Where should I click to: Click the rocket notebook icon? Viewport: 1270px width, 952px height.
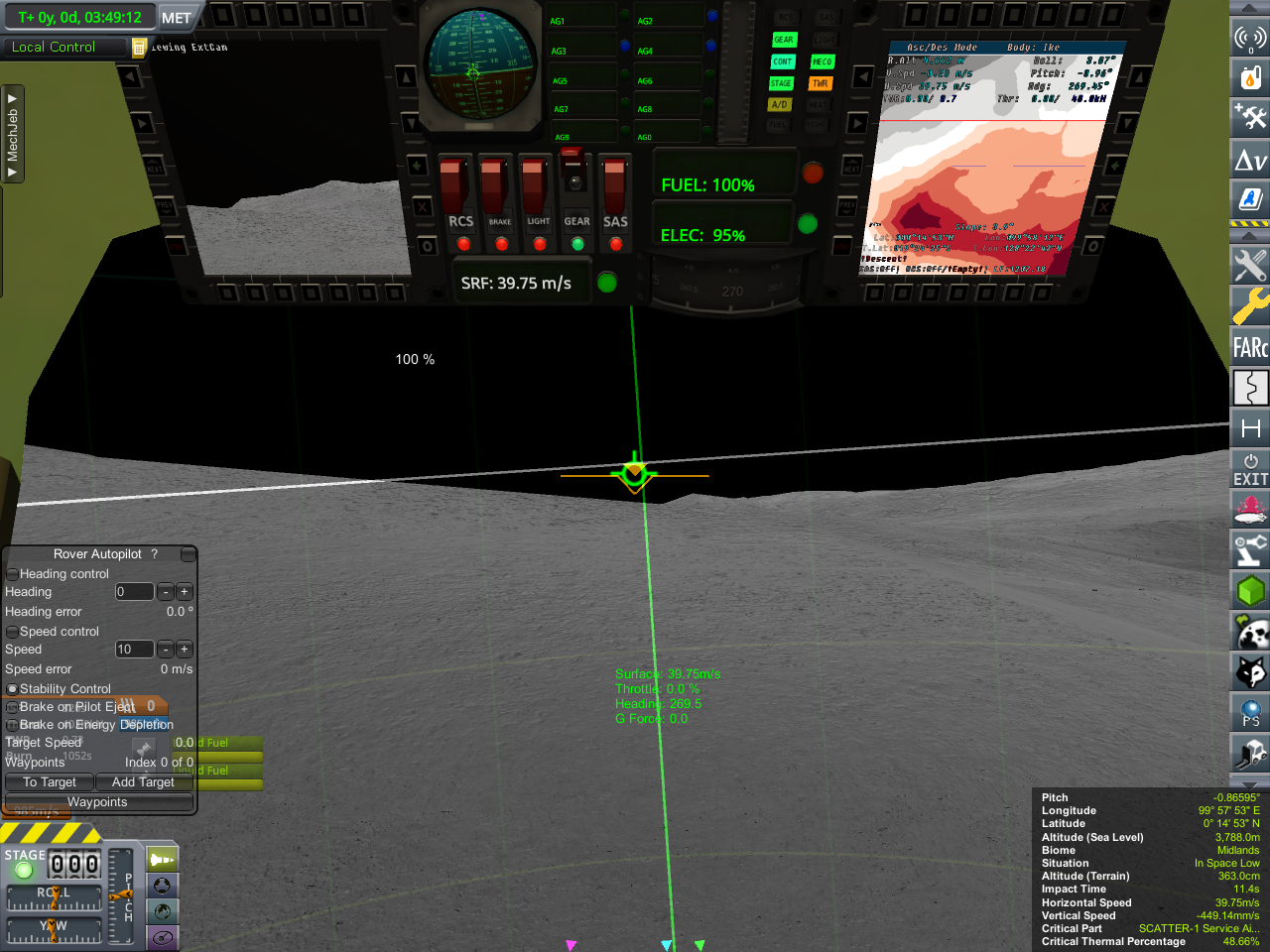[x=1249, y=198]
